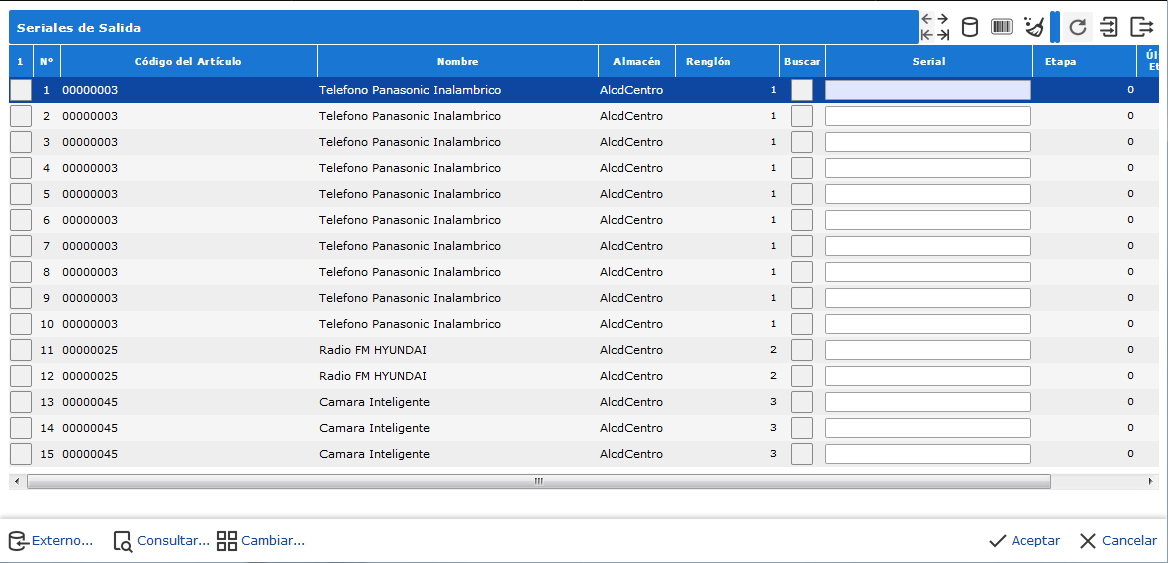Click the import arrows-into-box icon

click(x=1109, y=28)
